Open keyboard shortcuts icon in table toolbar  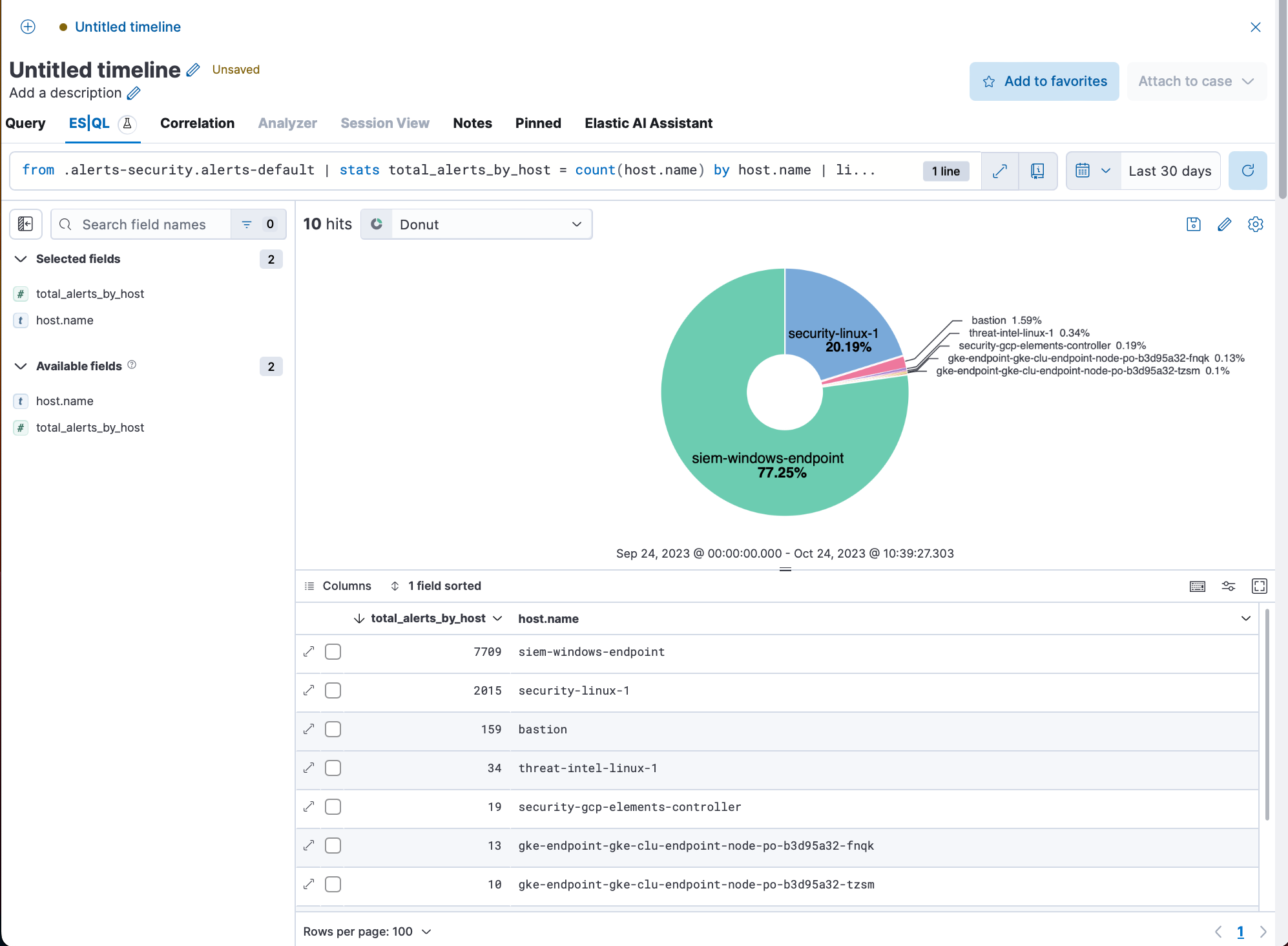click(1197, 586)
